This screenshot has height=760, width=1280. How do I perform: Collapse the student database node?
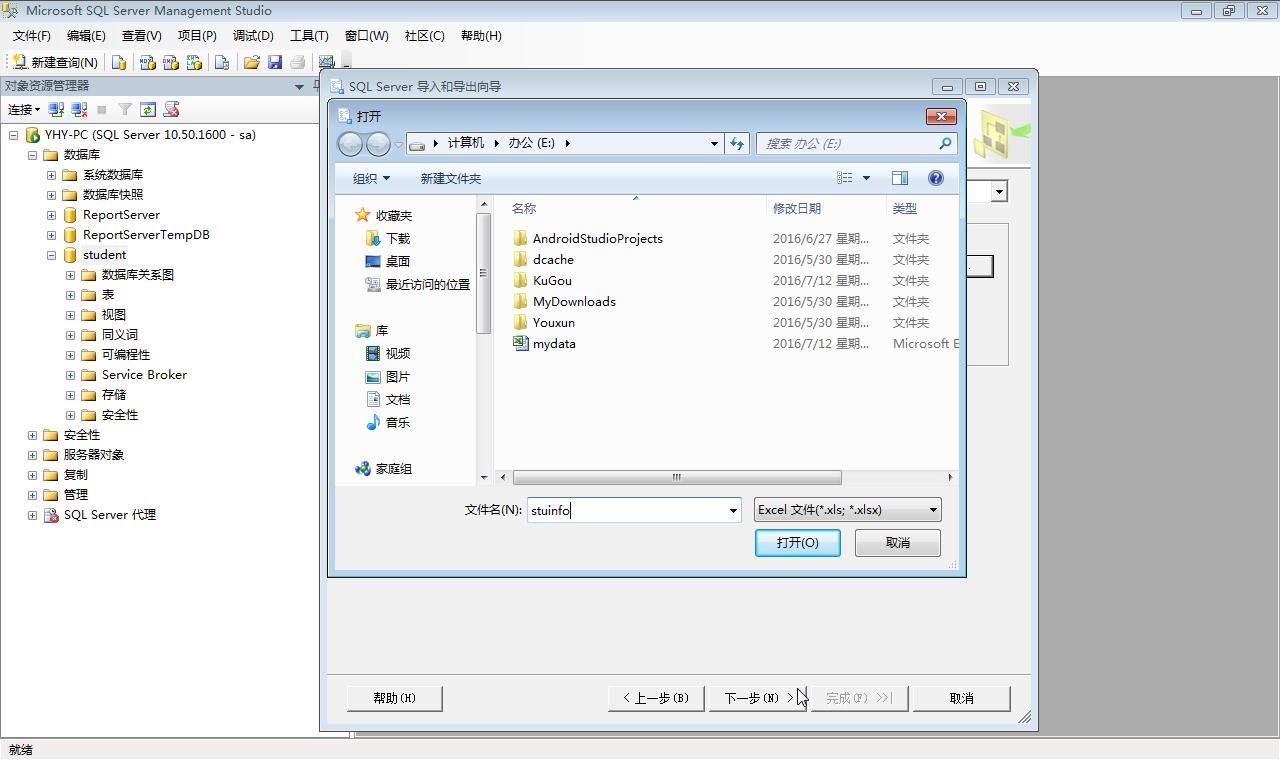pos(51,254)
